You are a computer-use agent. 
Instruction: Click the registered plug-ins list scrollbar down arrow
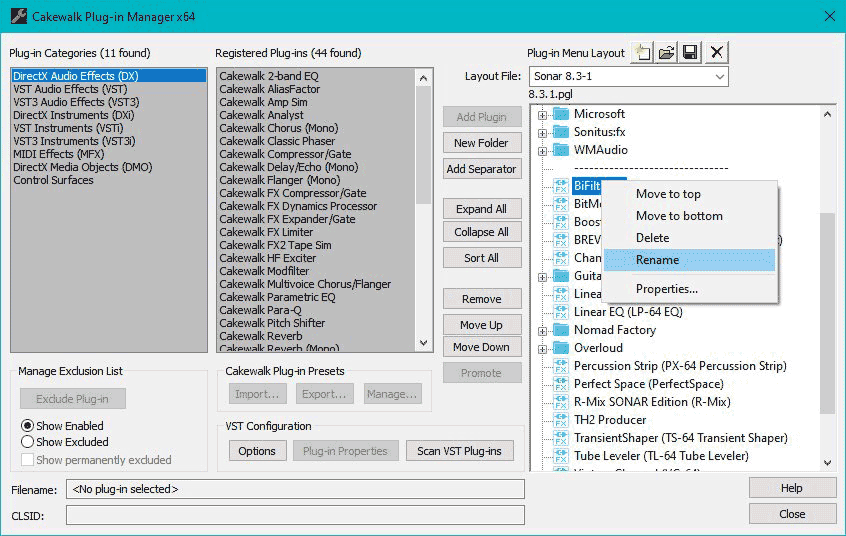424,343
